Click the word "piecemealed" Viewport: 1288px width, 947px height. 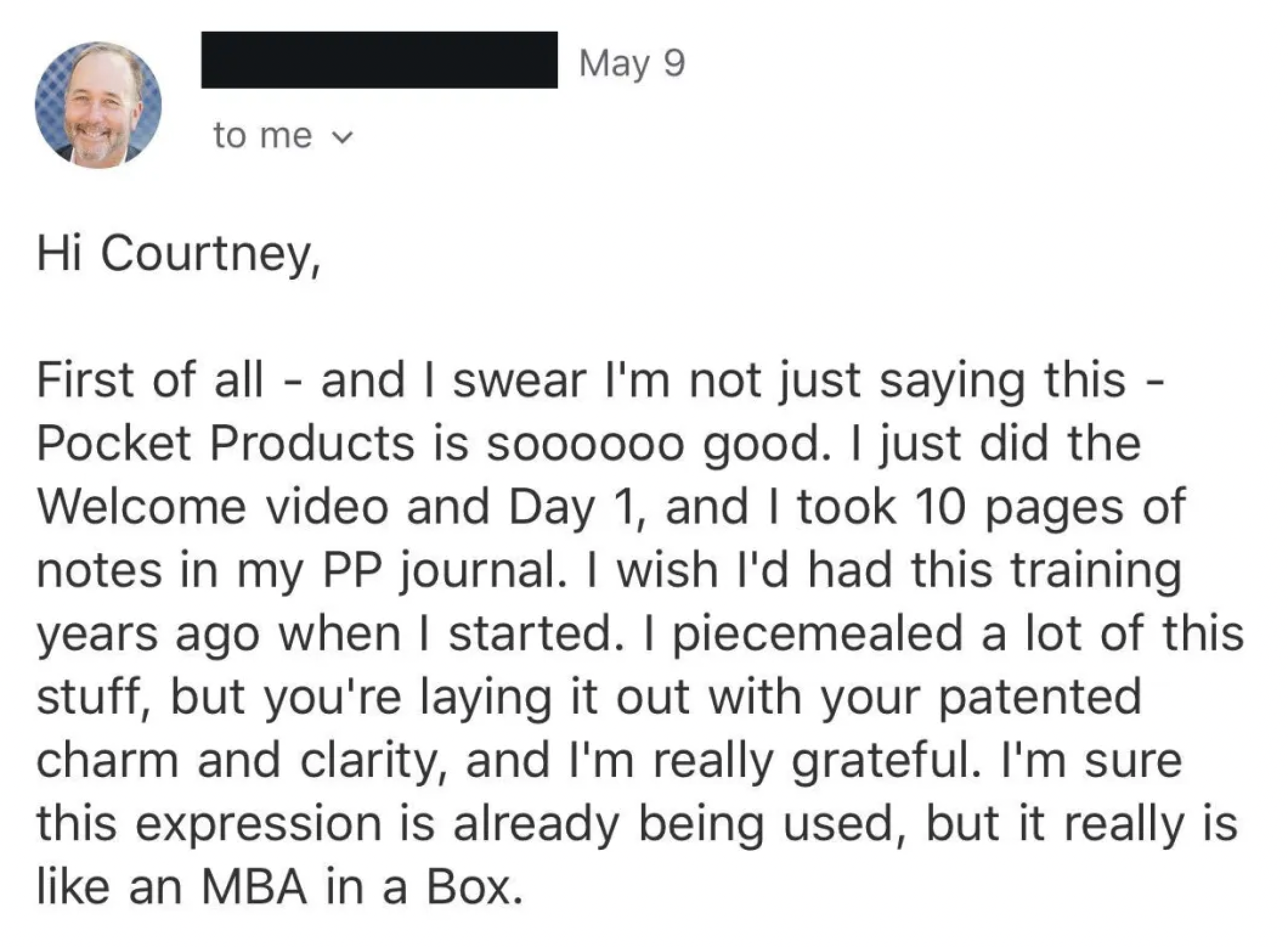coord(818,634)
